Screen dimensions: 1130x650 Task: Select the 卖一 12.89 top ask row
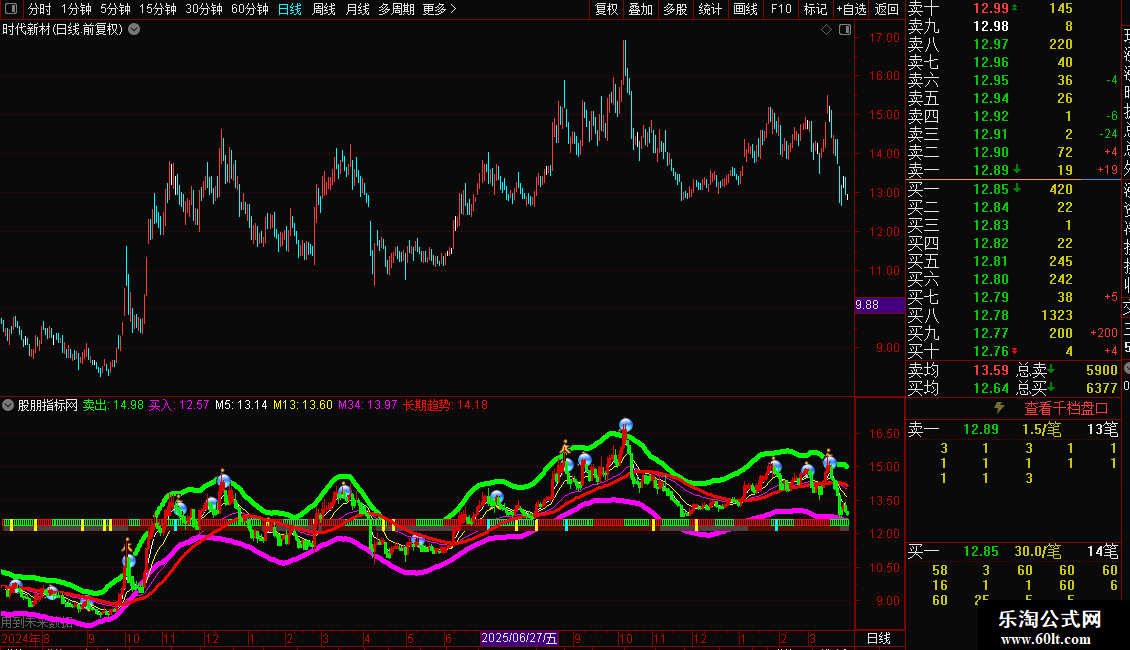point(1013,171)
